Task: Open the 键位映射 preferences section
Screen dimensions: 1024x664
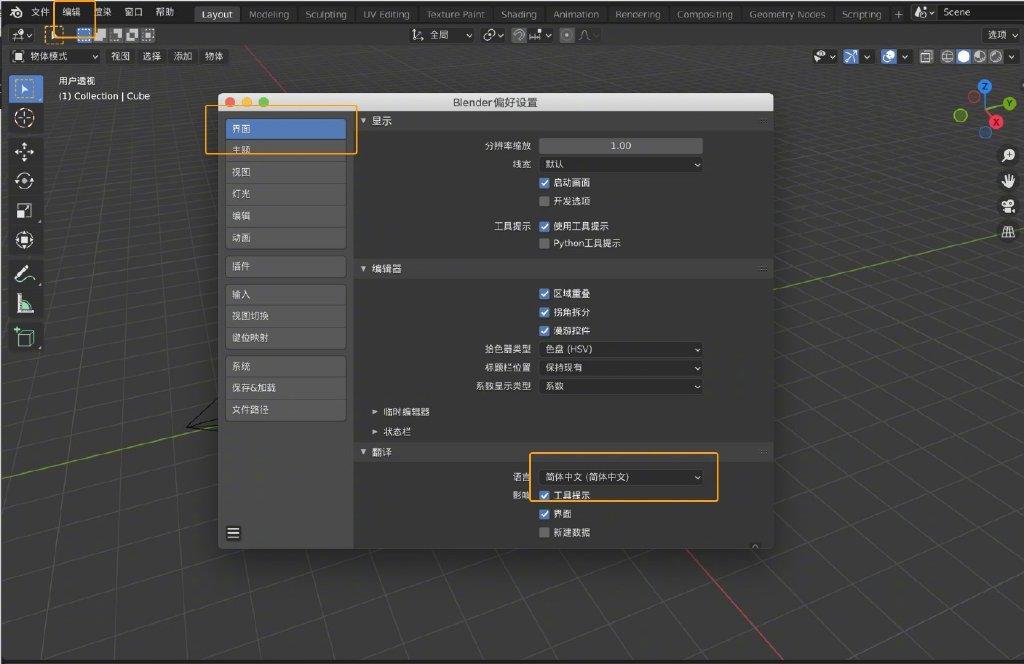Action: click(285, 338)
